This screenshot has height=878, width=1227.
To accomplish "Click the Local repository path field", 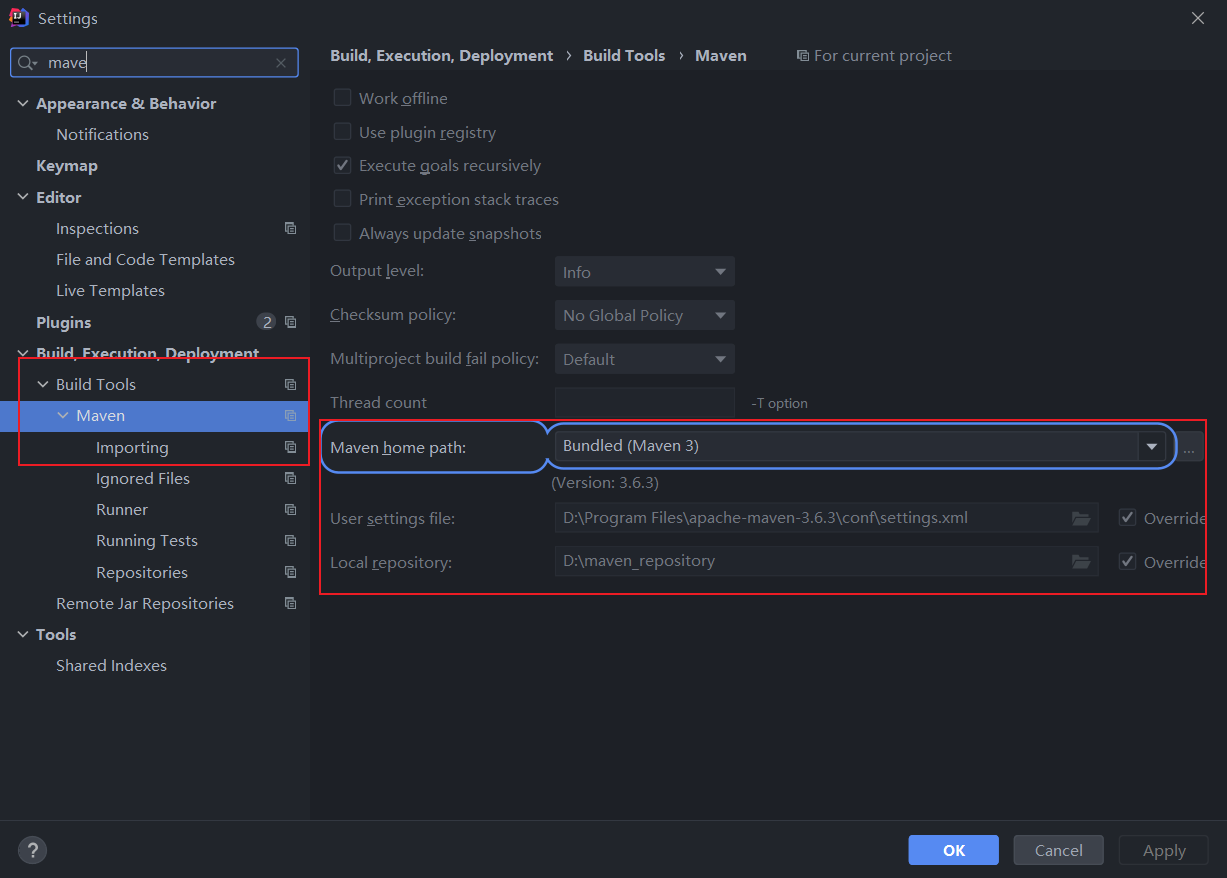I will coord(827,561).
